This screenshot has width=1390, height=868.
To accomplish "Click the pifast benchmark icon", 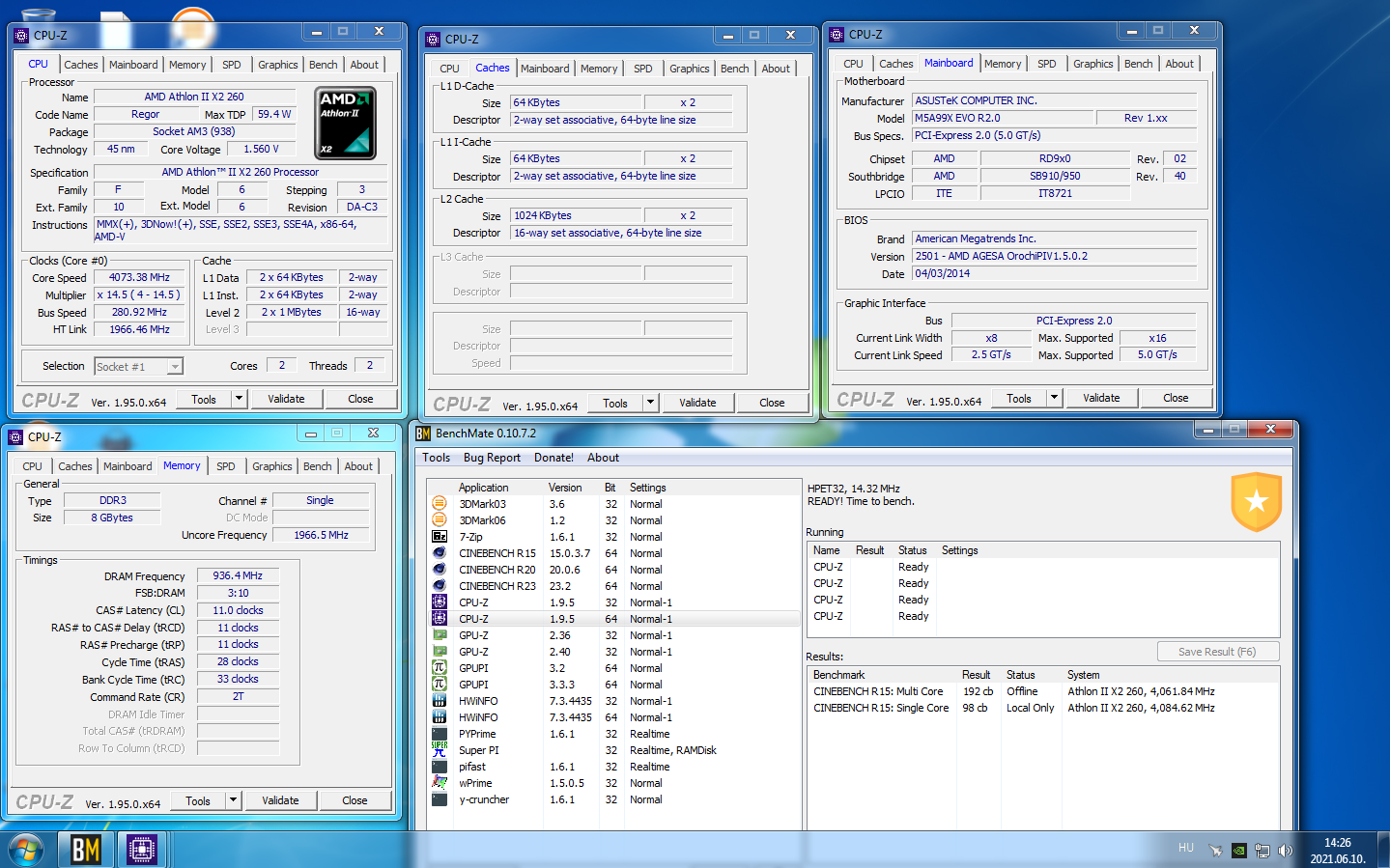I will tap(440, 767).
